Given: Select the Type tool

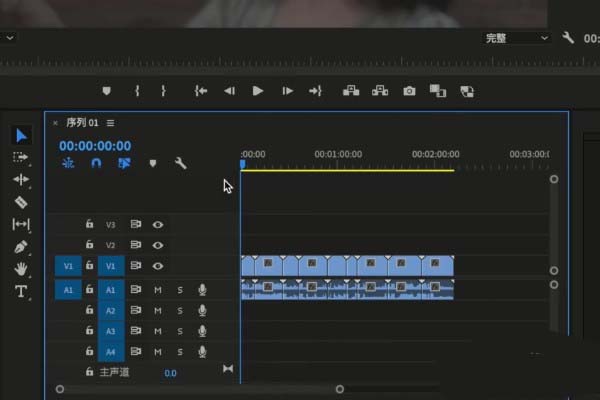Looking at the screenshot, I should pyautogui.click(x=21, y=291).
